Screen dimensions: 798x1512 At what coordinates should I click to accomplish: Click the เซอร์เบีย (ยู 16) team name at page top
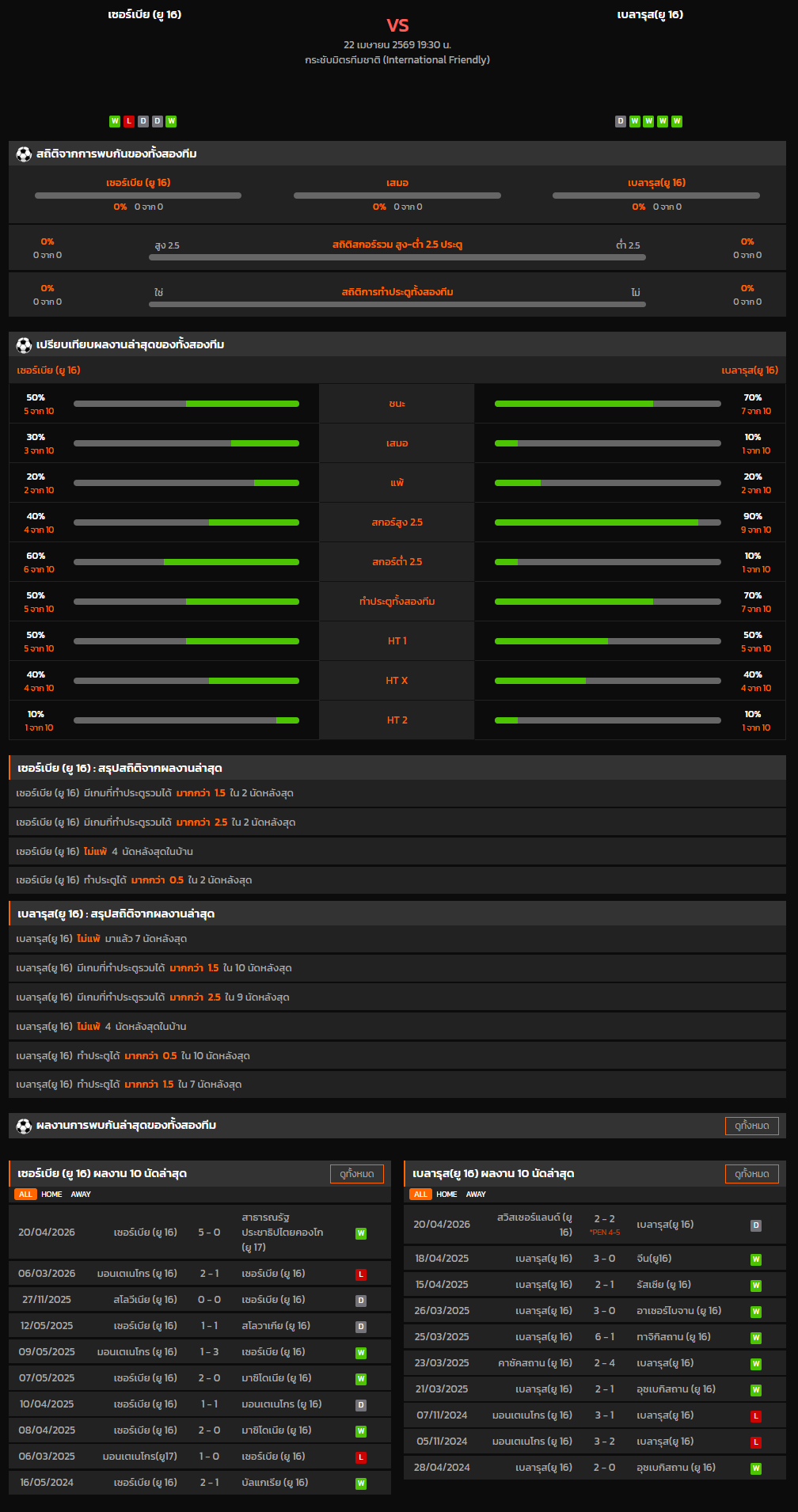point(145,14)
